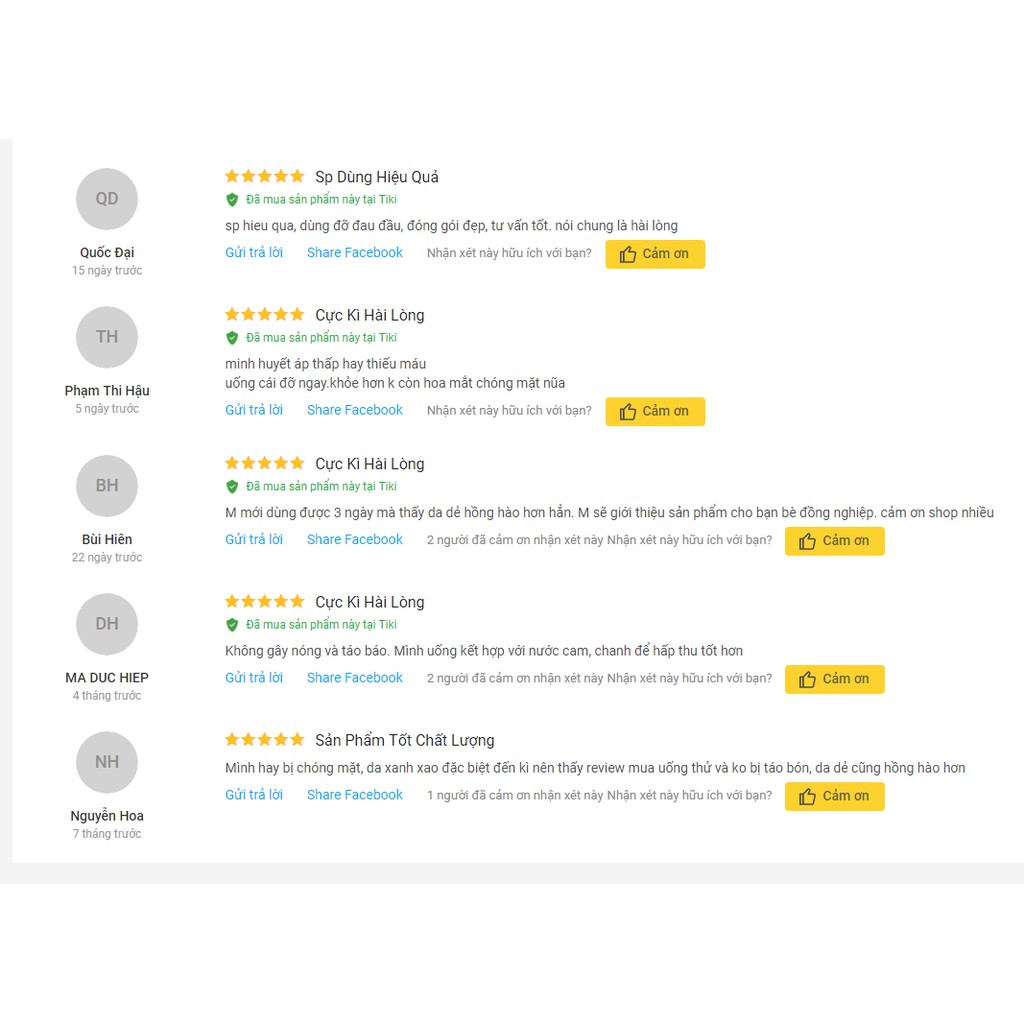Screen dimensions: 1024x1024
Task: Share Phạm Thi Hậu's review to Facebook
Action: [355, 410]
